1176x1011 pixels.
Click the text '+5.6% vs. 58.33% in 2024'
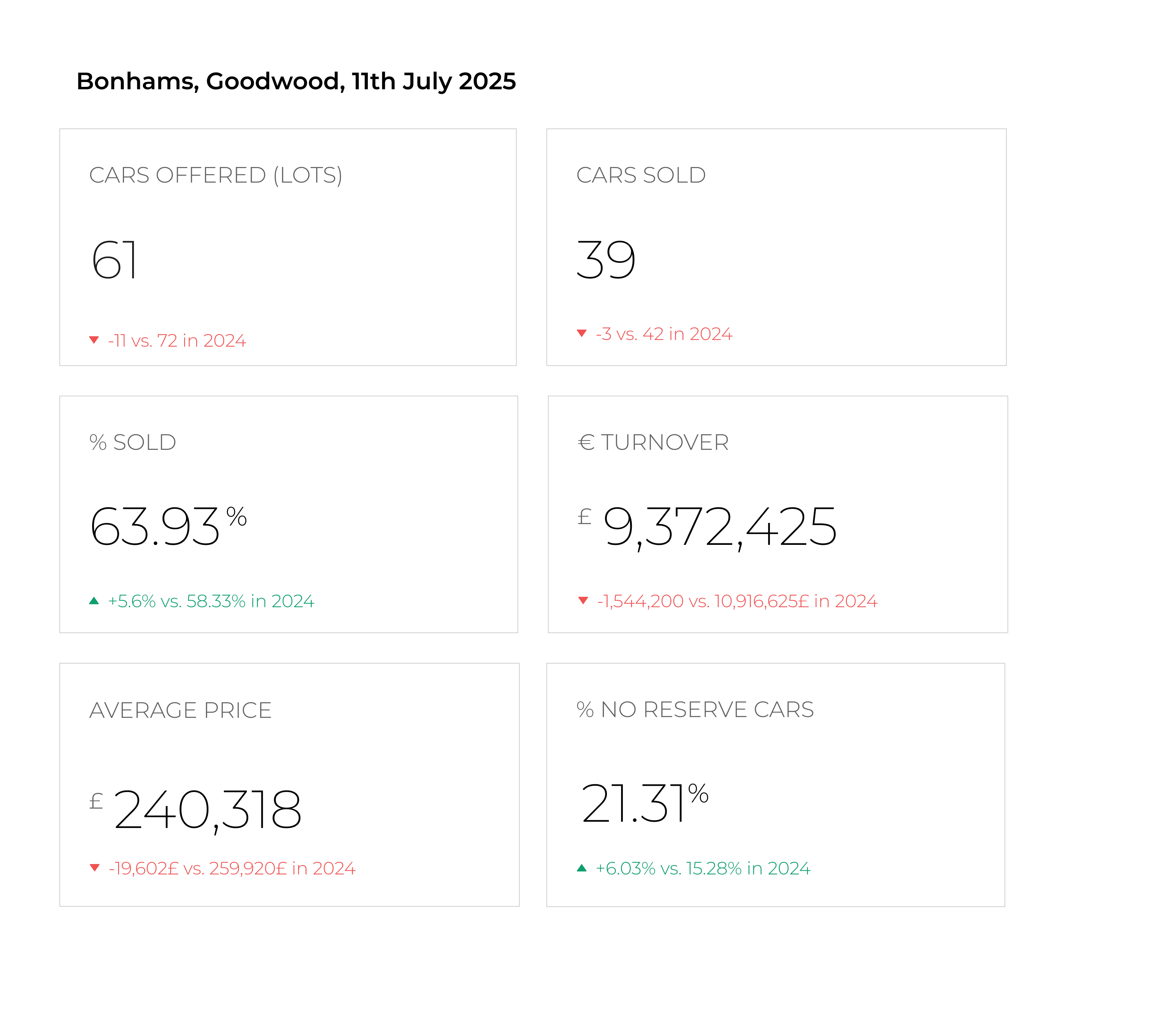[x=211, y=601]
